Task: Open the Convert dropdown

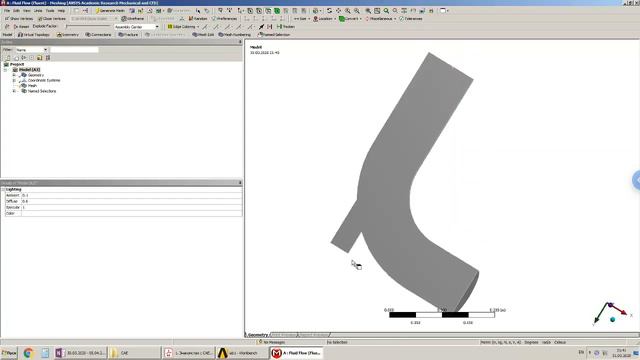Action: [350, 19]
